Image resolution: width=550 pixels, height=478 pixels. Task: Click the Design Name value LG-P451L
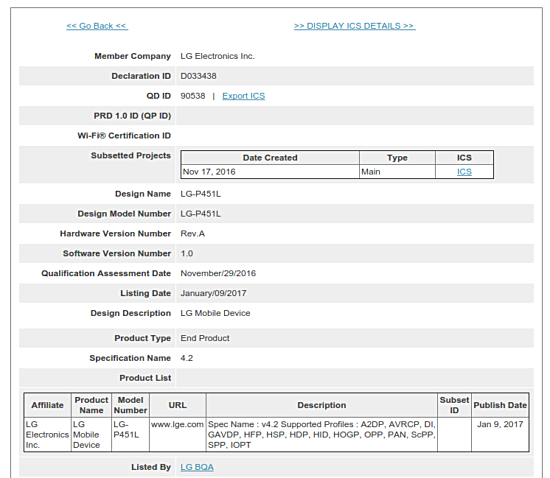click(x=201, y=194)
